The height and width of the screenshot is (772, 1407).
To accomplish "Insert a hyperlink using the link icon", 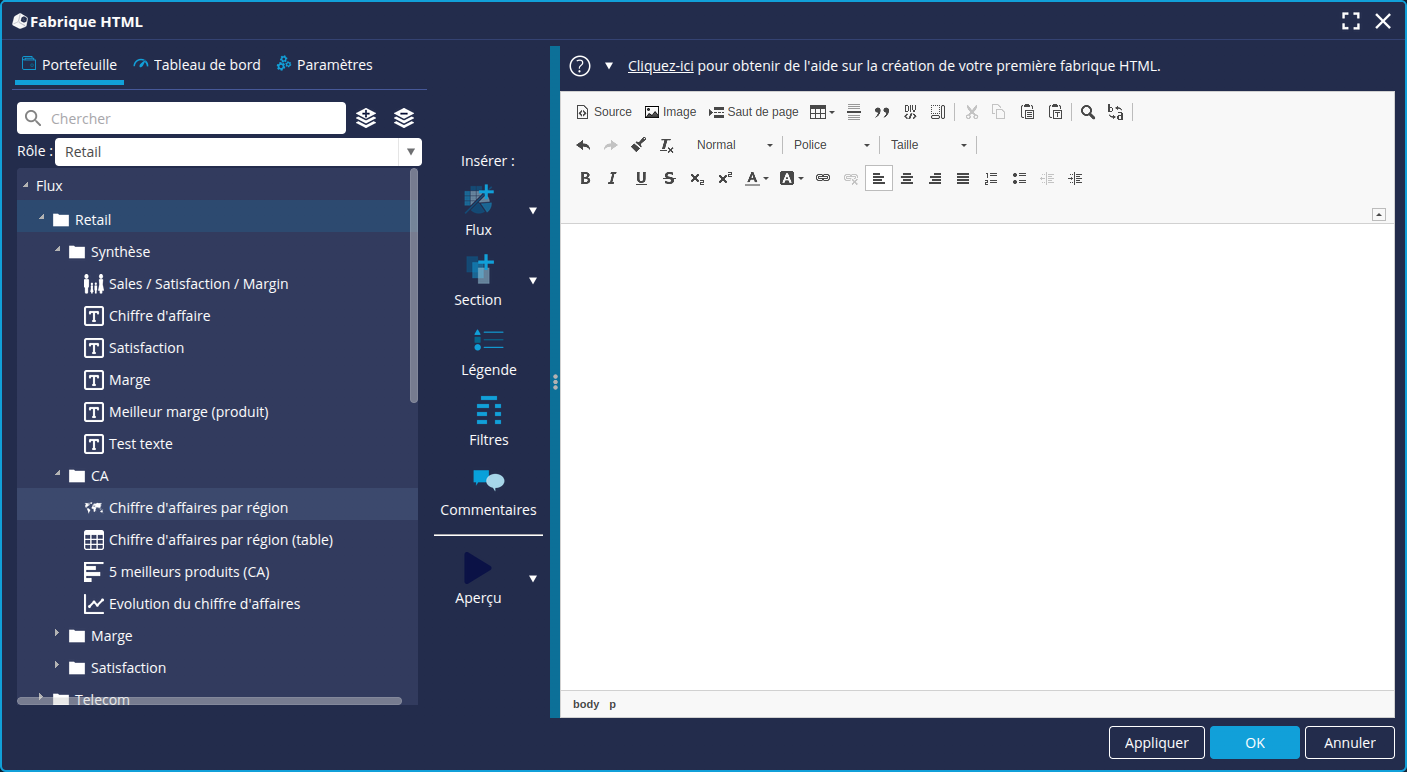I will pyautogui.click(x=823, y=178).
